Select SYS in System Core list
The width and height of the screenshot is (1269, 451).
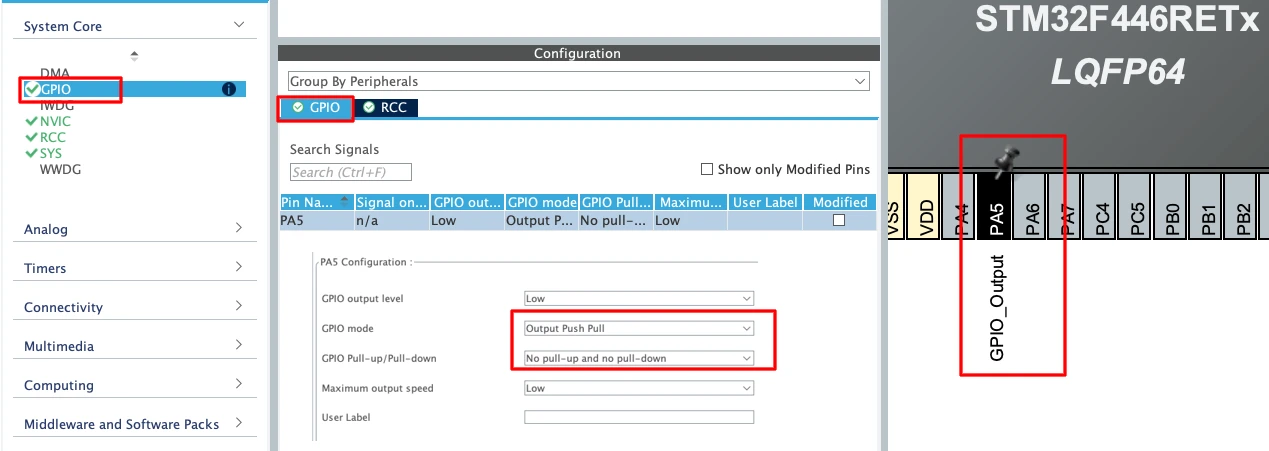click(x=51, y=153)
